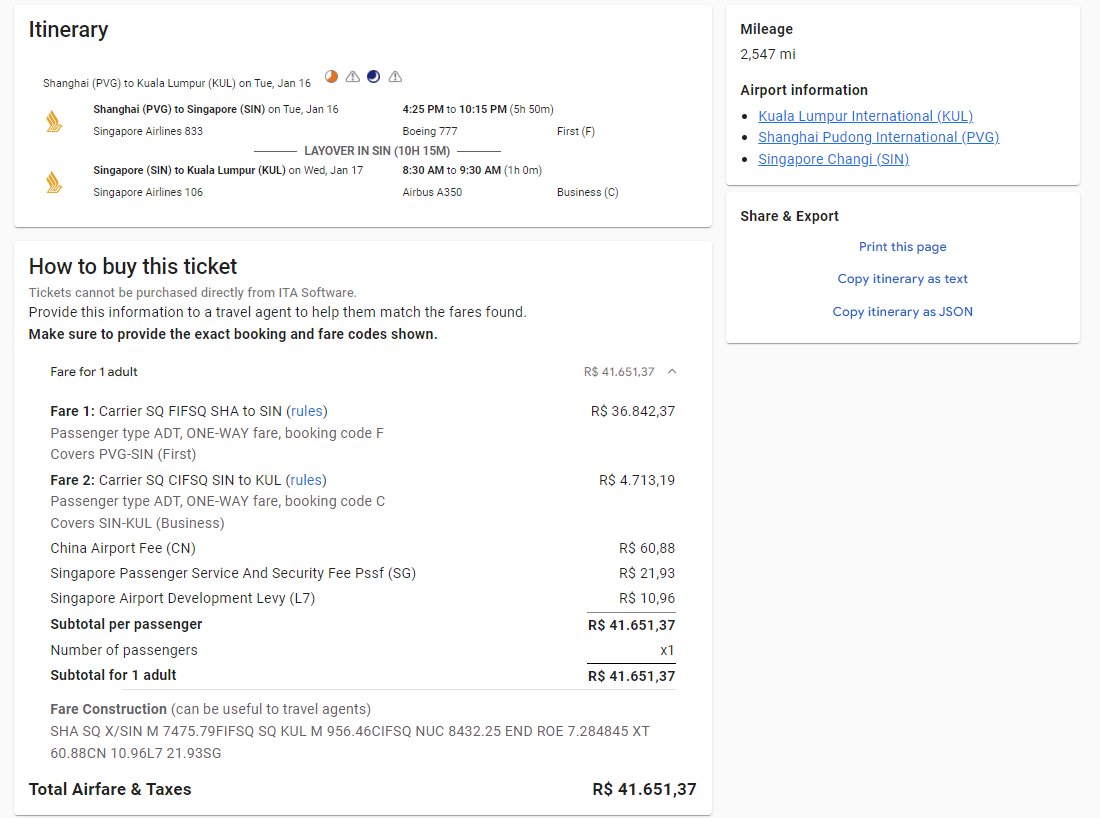Select Singapore Airlines 833 flight text
The height and width of the screenshot is (818, 1100).
point(148,131)
